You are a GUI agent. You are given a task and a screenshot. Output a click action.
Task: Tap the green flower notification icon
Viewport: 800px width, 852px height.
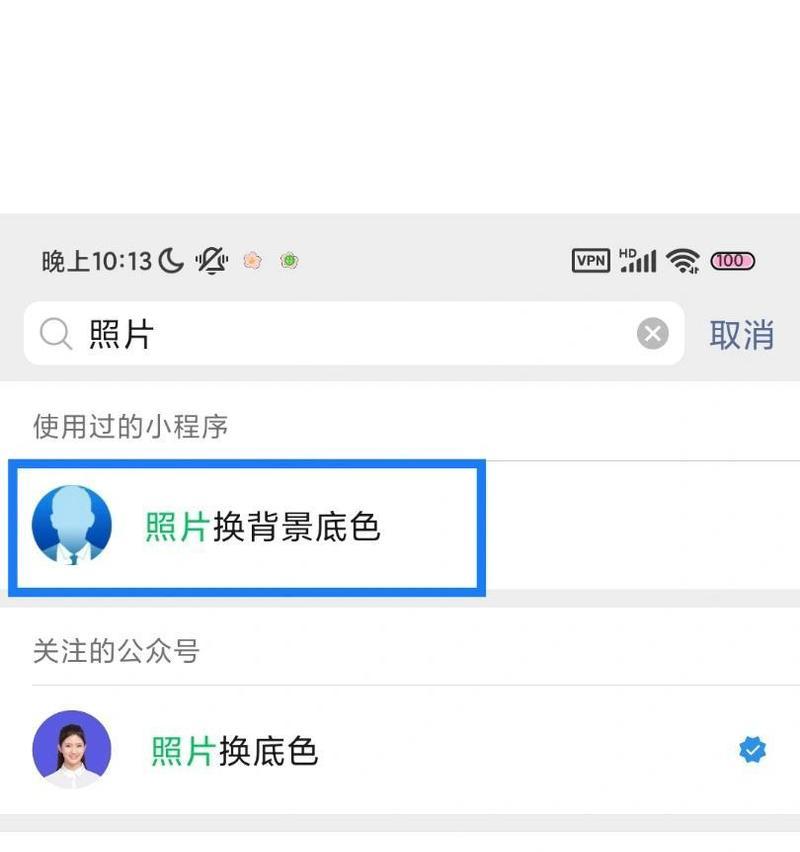point(289,261)
